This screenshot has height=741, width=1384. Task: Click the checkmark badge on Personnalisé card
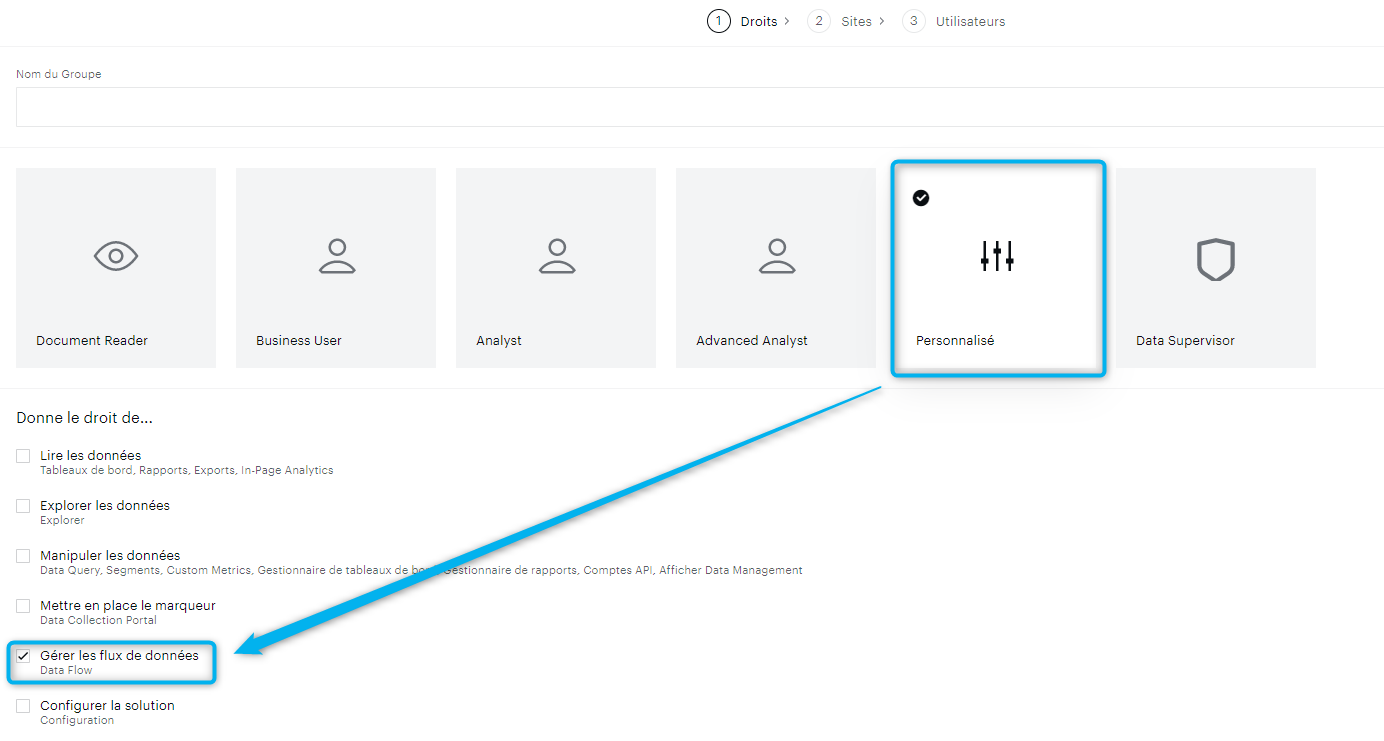(x=921, y=198)
